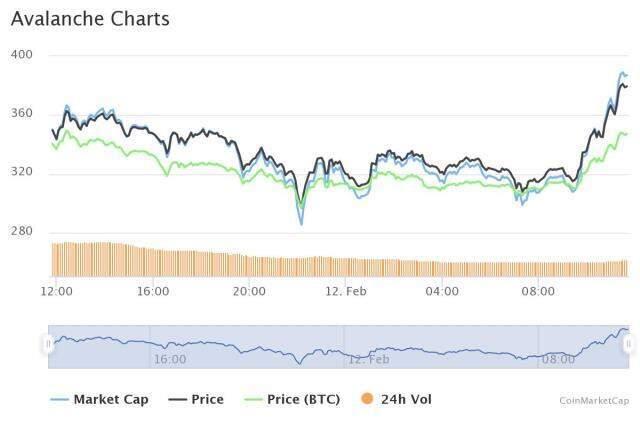Click the green Price (BTC) line icon
The width and height of the screenshot is (640, 425).
pos(253,399)
